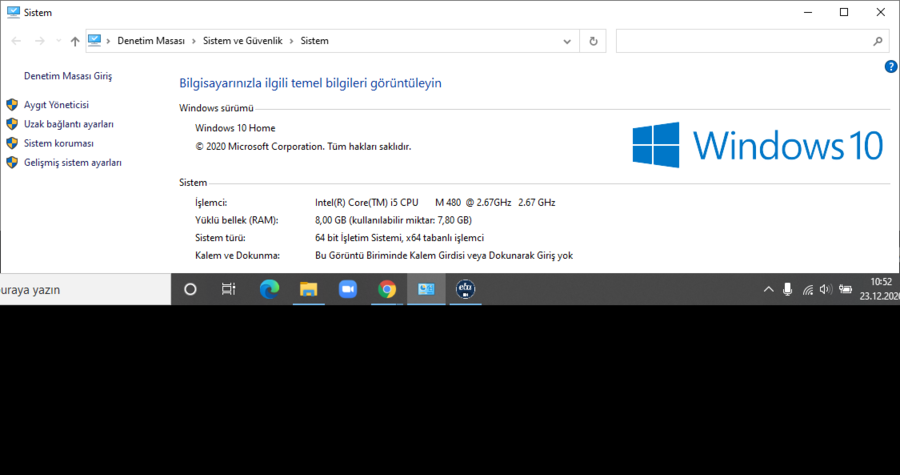Click the back navigation arrow

16,41
